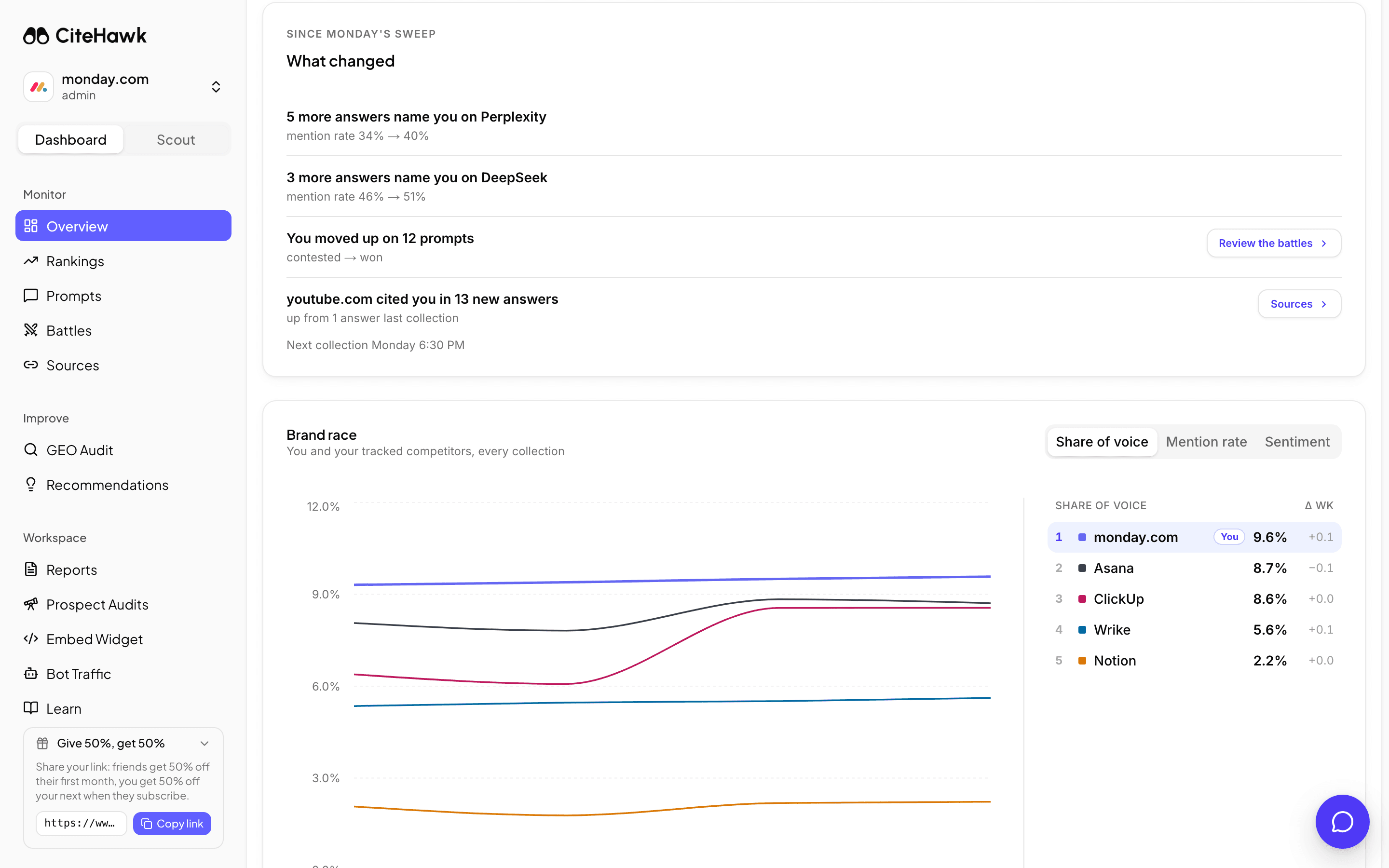Click the Overview grid icon
The height and width of the screenshot is (868, 1389).
[31, 226]
